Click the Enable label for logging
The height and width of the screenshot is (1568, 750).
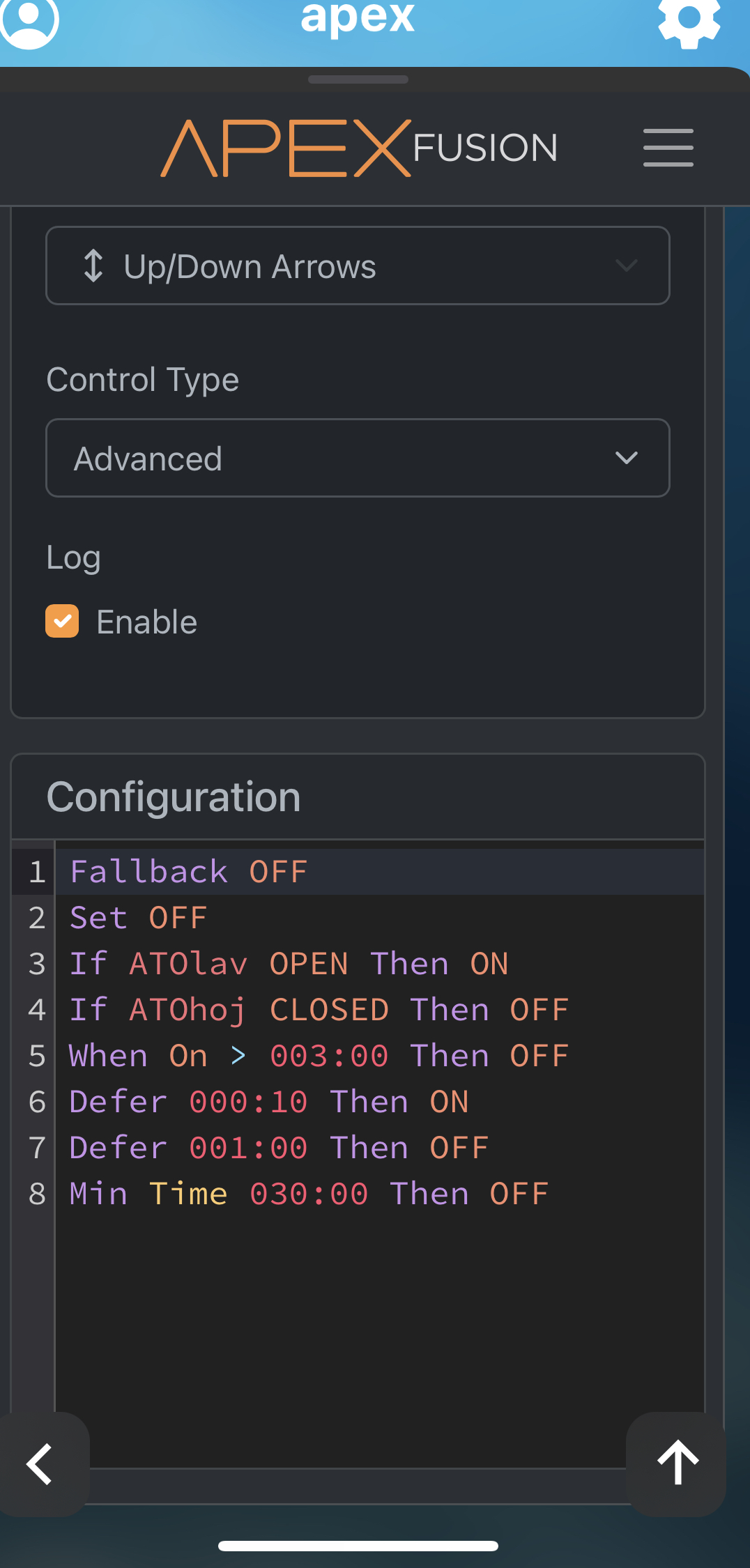point(146,622)
